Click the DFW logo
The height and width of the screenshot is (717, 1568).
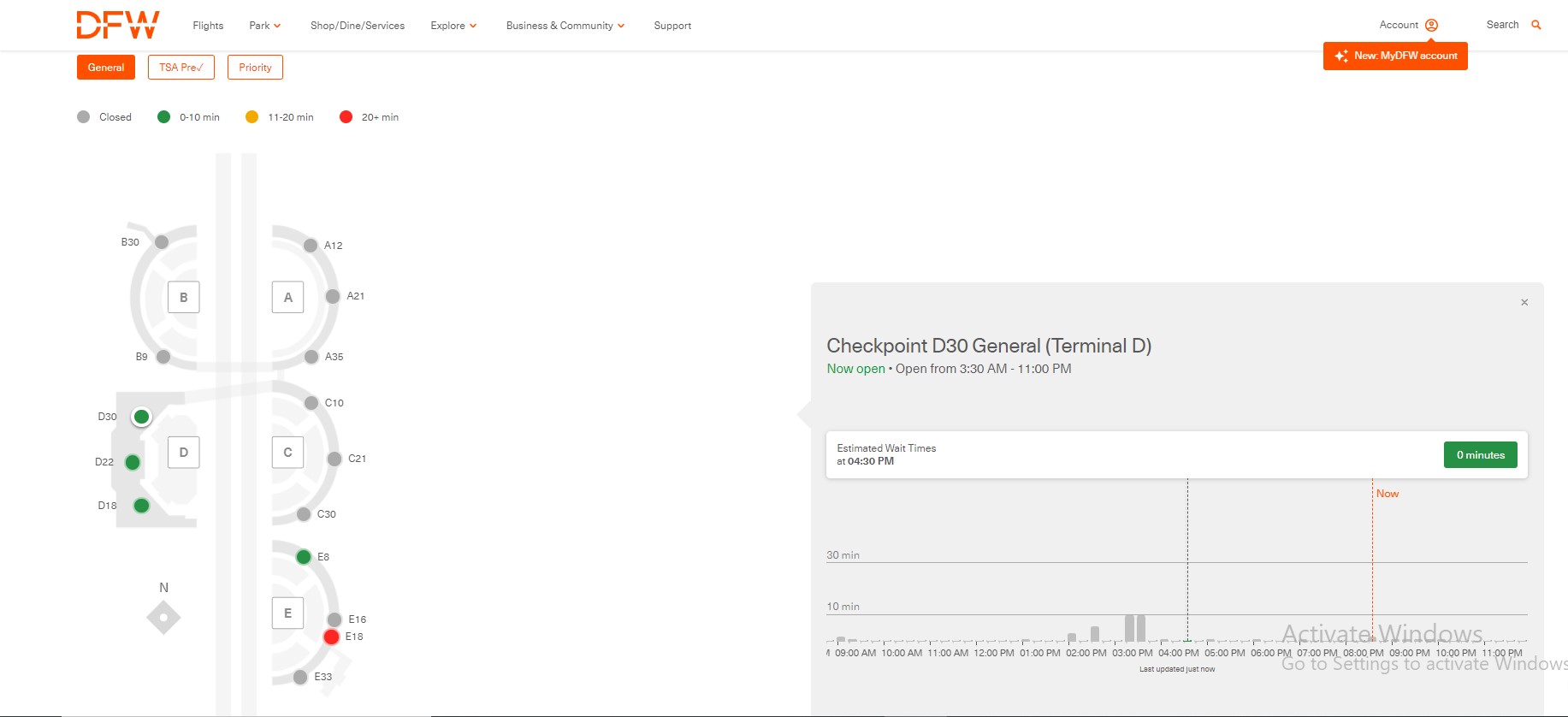pyautogui.click(x=118, y=25)
